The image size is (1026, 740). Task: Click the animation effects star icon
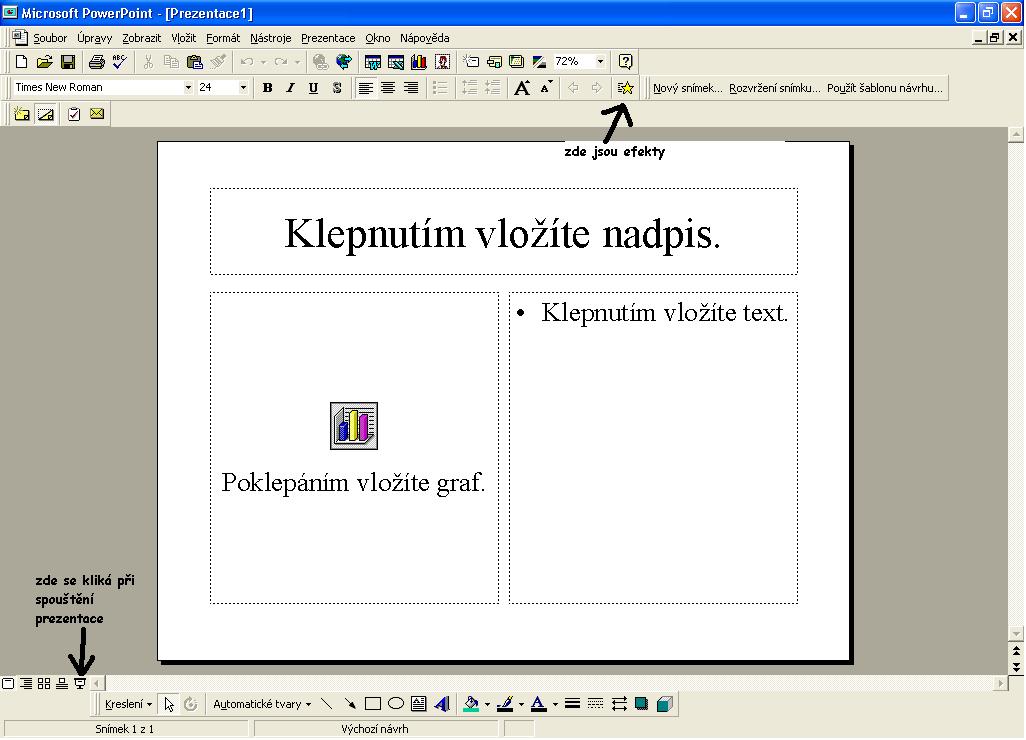(626, 88)
